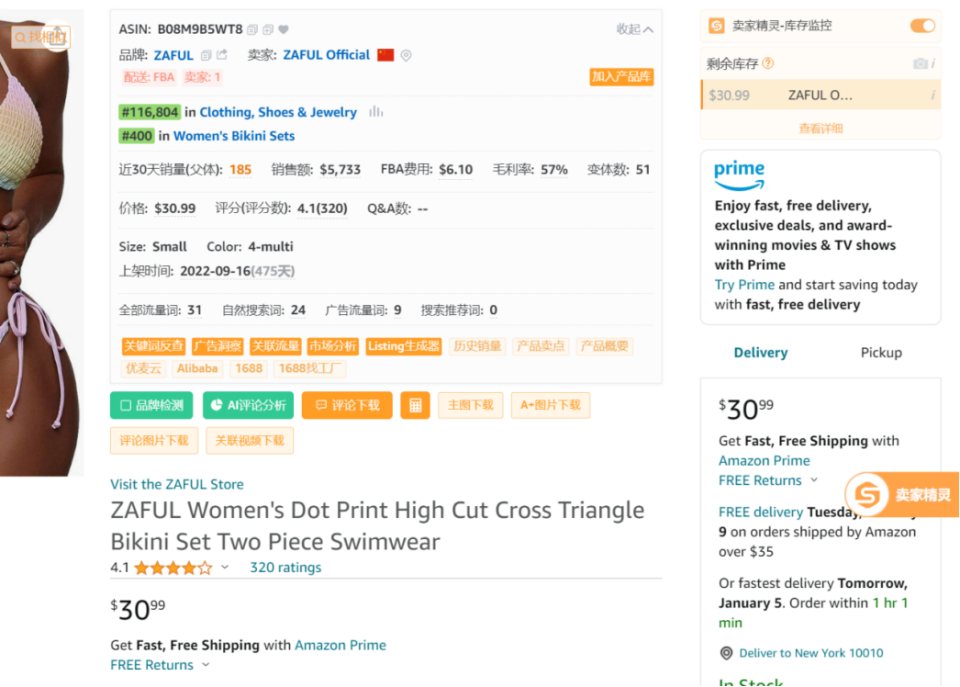Collapse the panel with 收起 chevron
This screenshot has height=687, width=960.
pyautogui.click(x=635, y=29)
